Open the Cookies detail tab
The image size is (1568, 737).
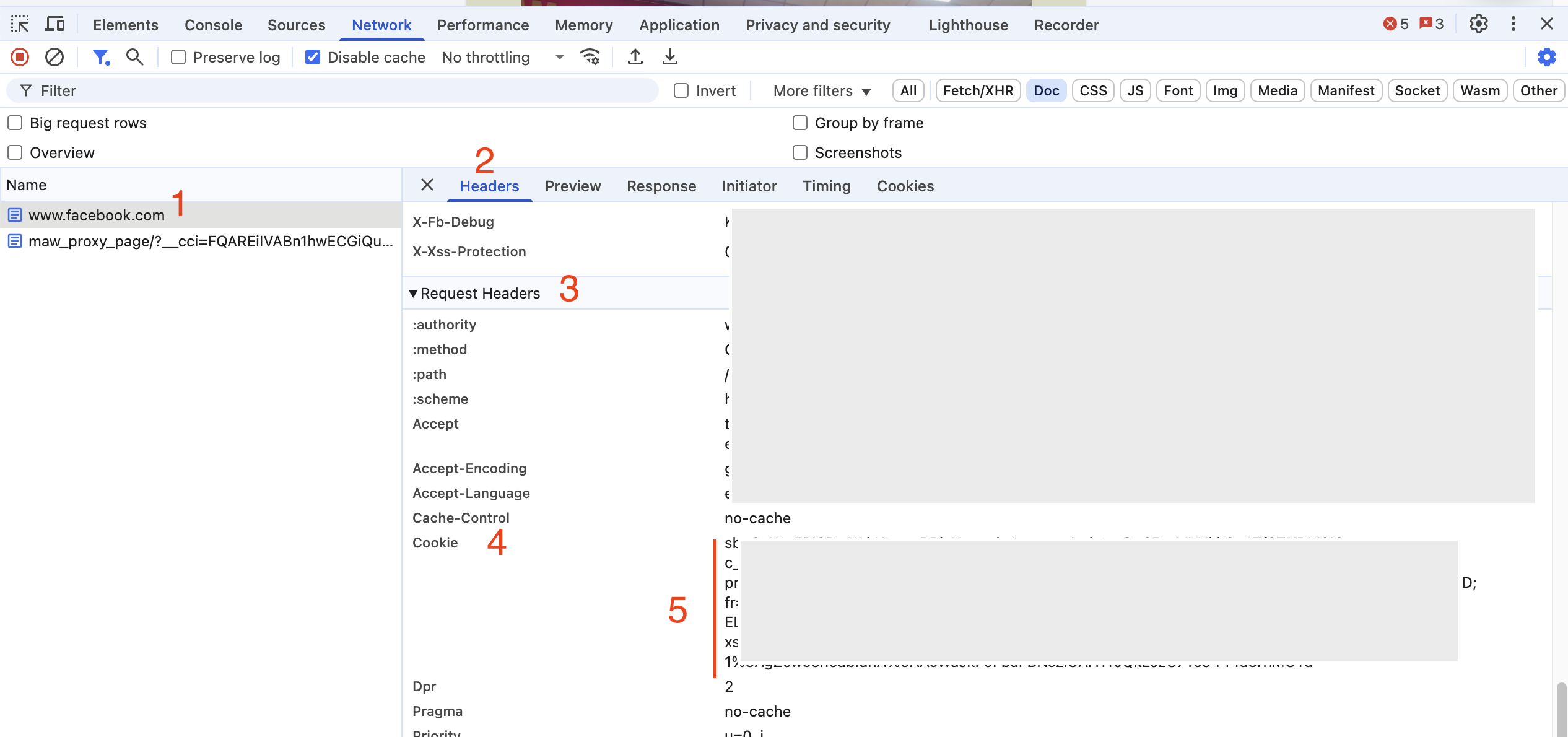click(905, 186)
